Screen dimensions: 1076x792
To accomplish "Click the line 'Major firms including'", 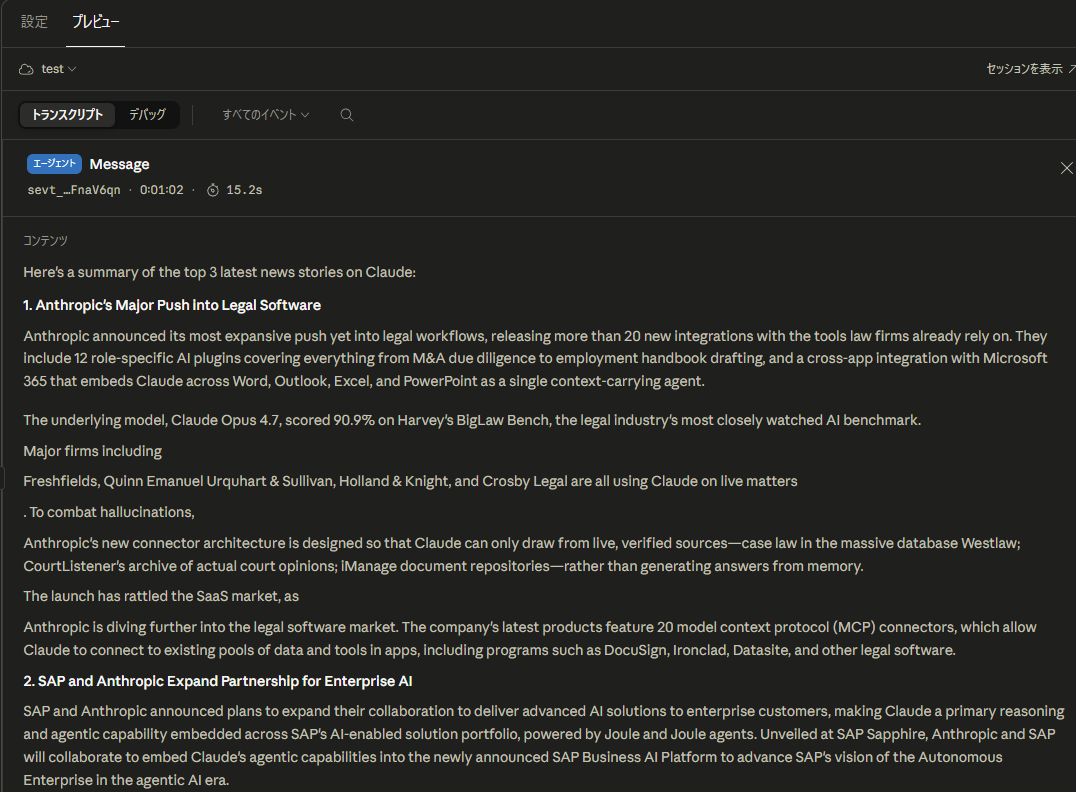I will (93, 451).
